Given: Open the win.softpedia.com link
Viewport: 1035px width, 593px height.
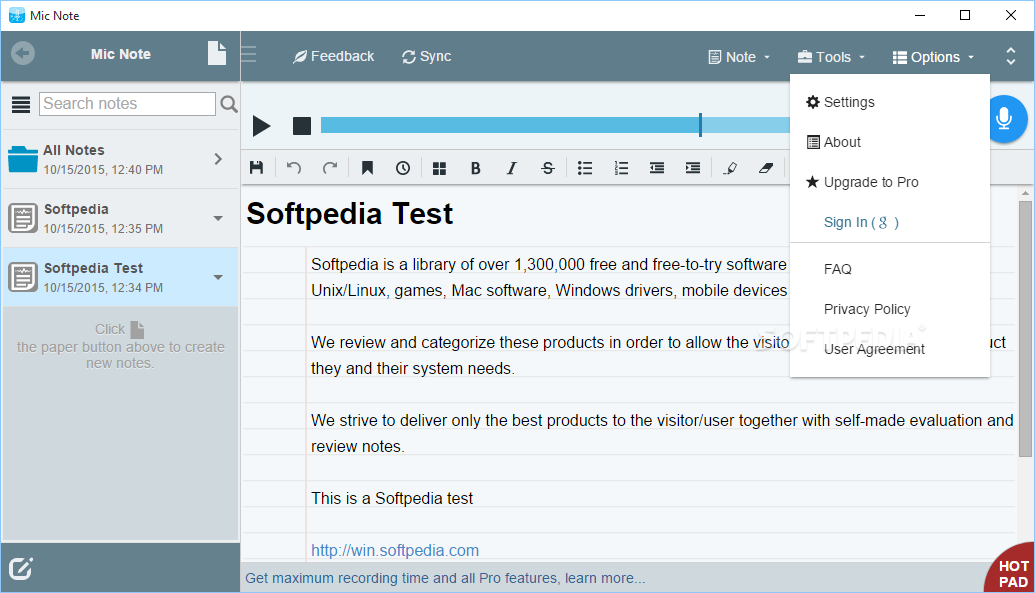Looking at the screenshot, I should pyautogui.click(x=395, y=550).
